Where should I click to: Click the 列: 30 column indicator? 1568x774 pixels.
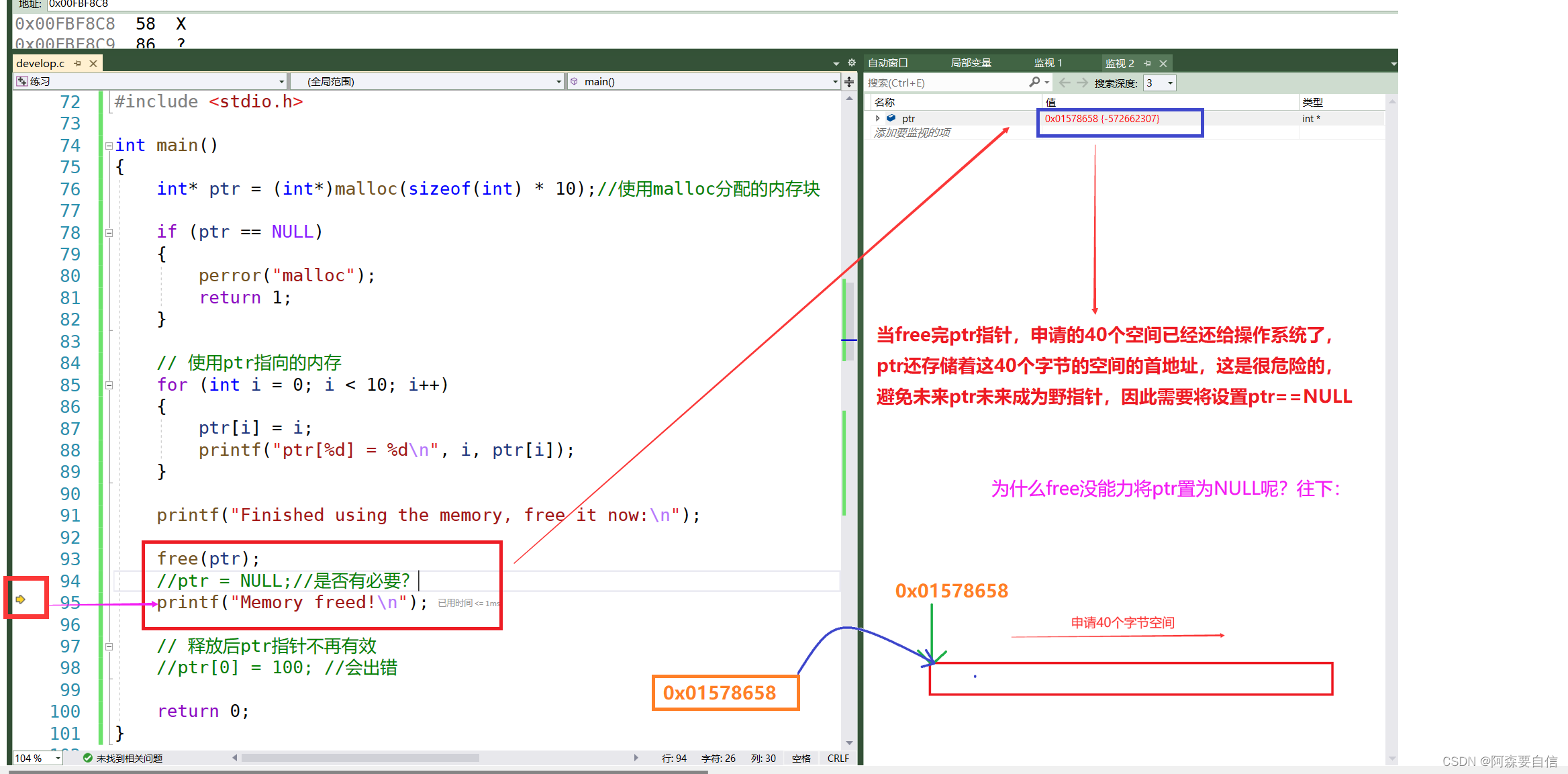(x=763, y=759)
